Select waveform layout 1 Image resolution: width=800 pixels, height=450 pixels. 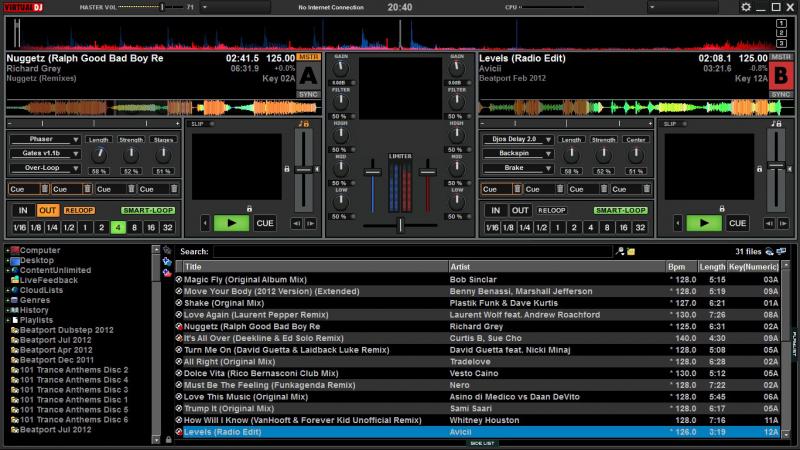pos(781,23)
